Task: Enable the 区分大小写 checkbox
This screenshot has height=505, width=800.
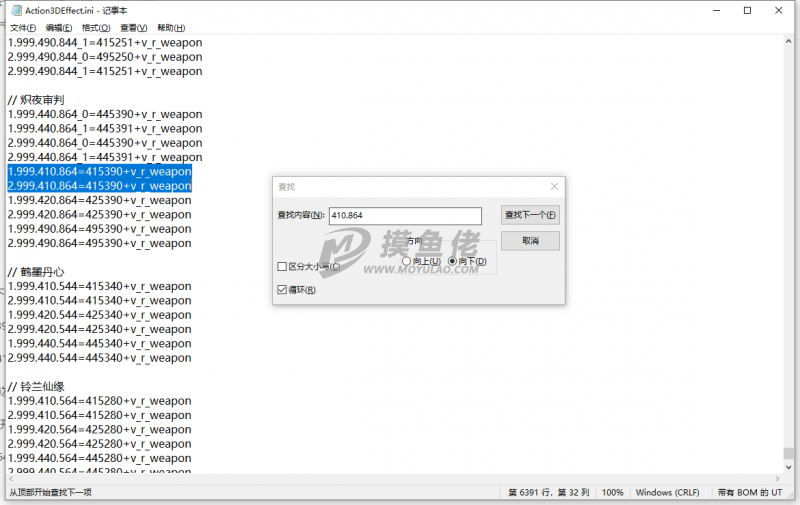Action: coord(282,267)
